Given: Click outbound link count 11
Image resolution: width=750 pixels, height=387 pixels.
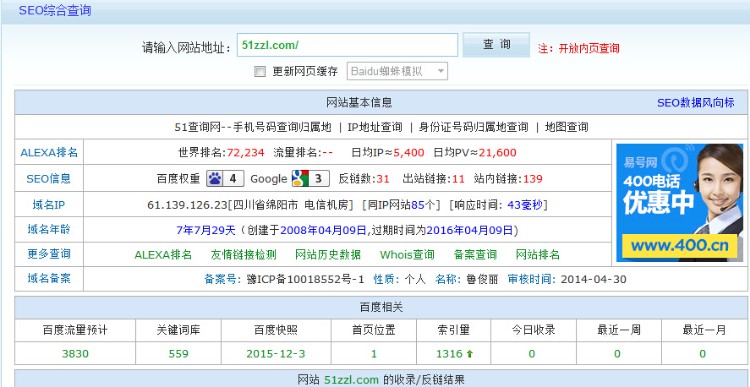Looking at the screenshot, I should [x=458, y=179].
